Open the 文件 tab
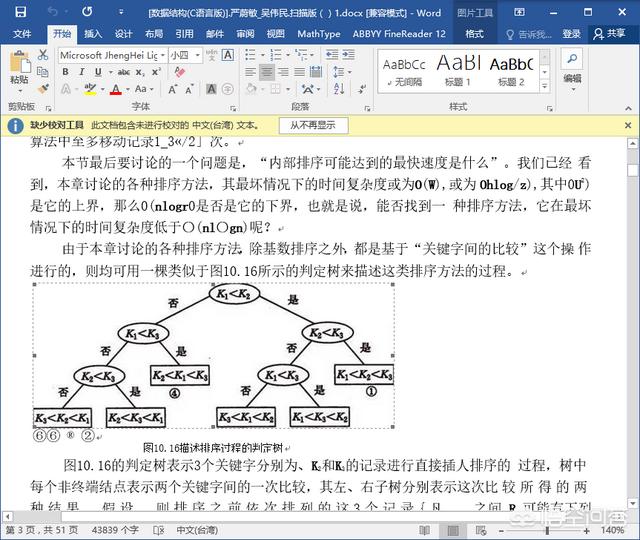Screen dimensions: 640x540 pos(22,34)
